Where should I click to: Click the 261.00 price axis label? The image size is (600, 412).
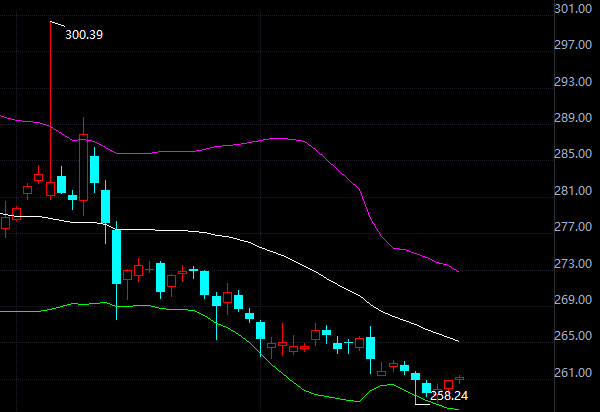[573, 372]
